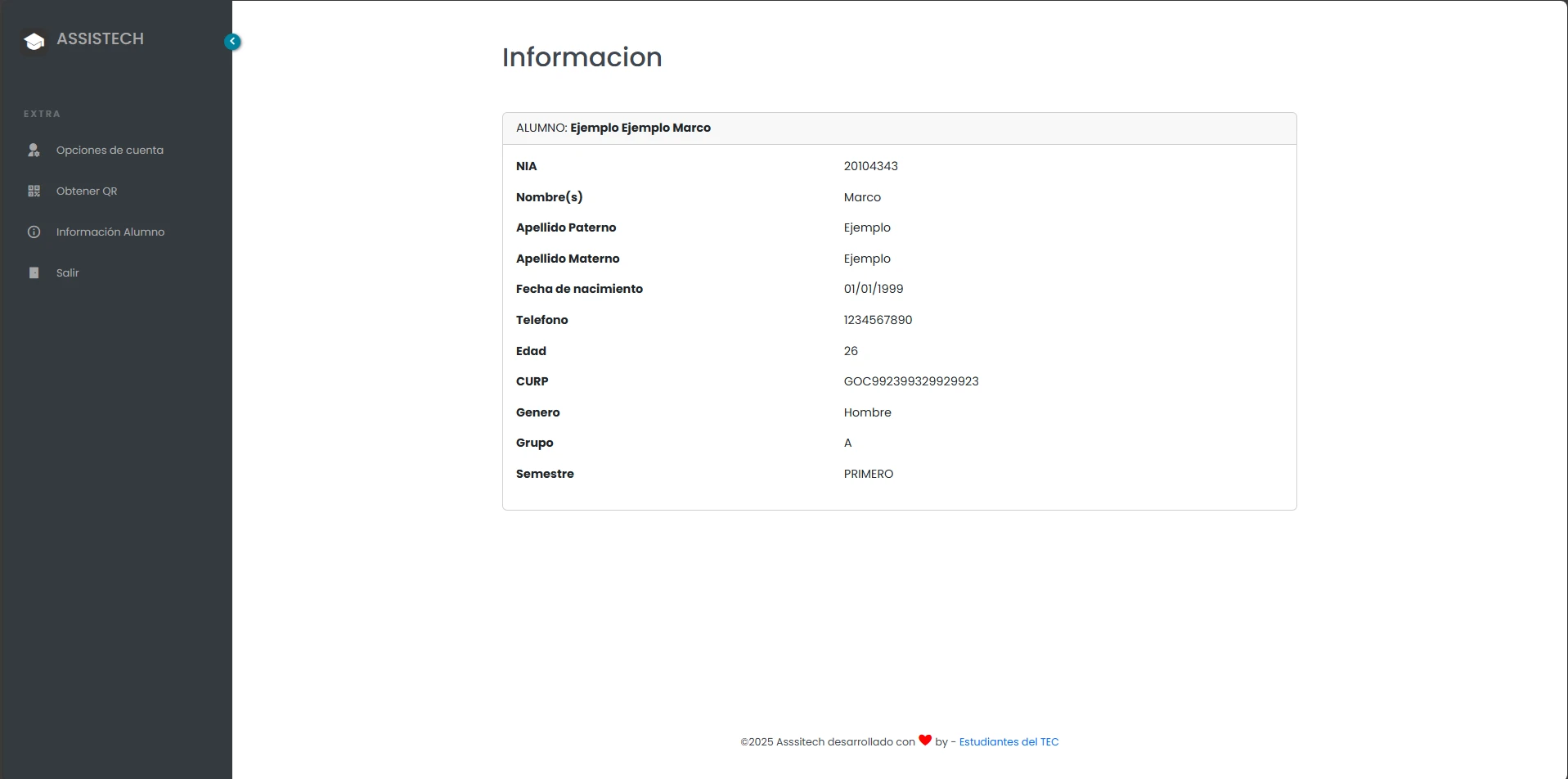Click the Semestre value PRIMERO

coord(868,474)
